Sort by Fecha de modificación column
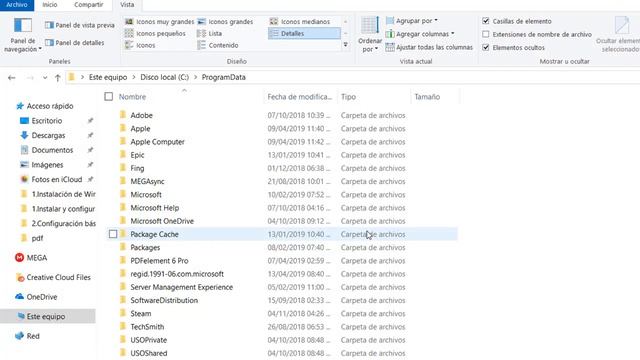 click(x=299, y=97)
